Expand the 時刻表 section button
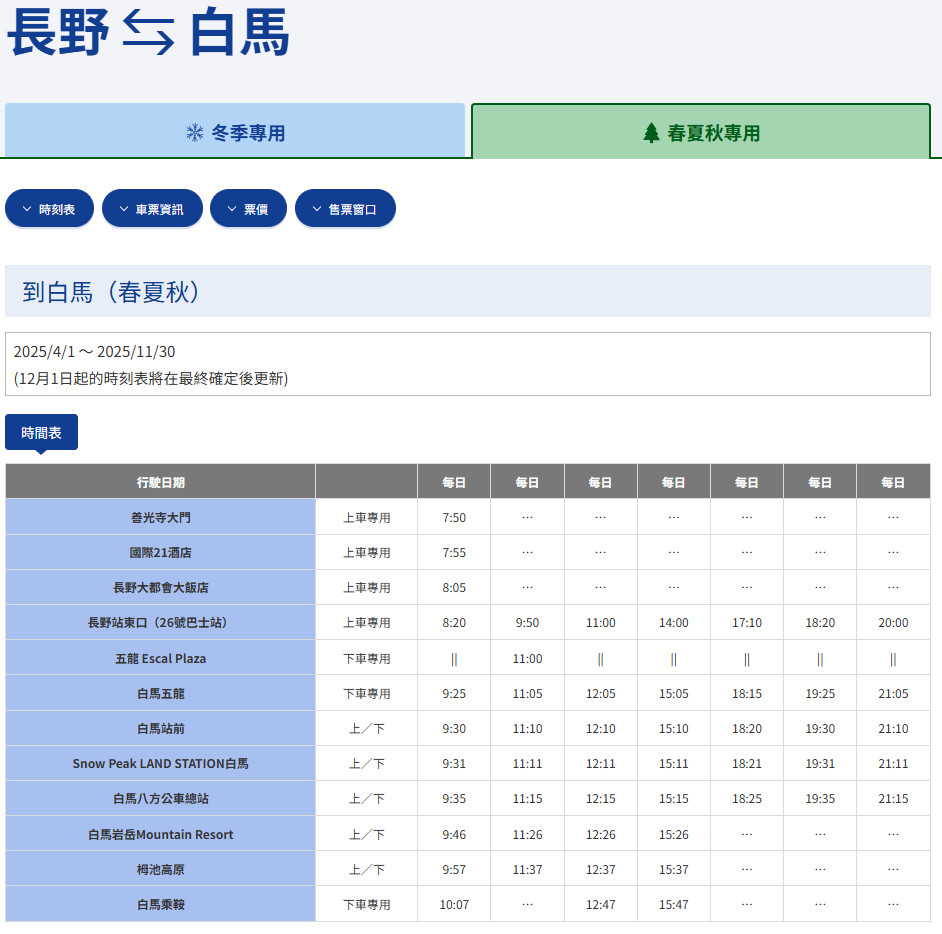Screen dimensions: 942x934 (49, 209)
